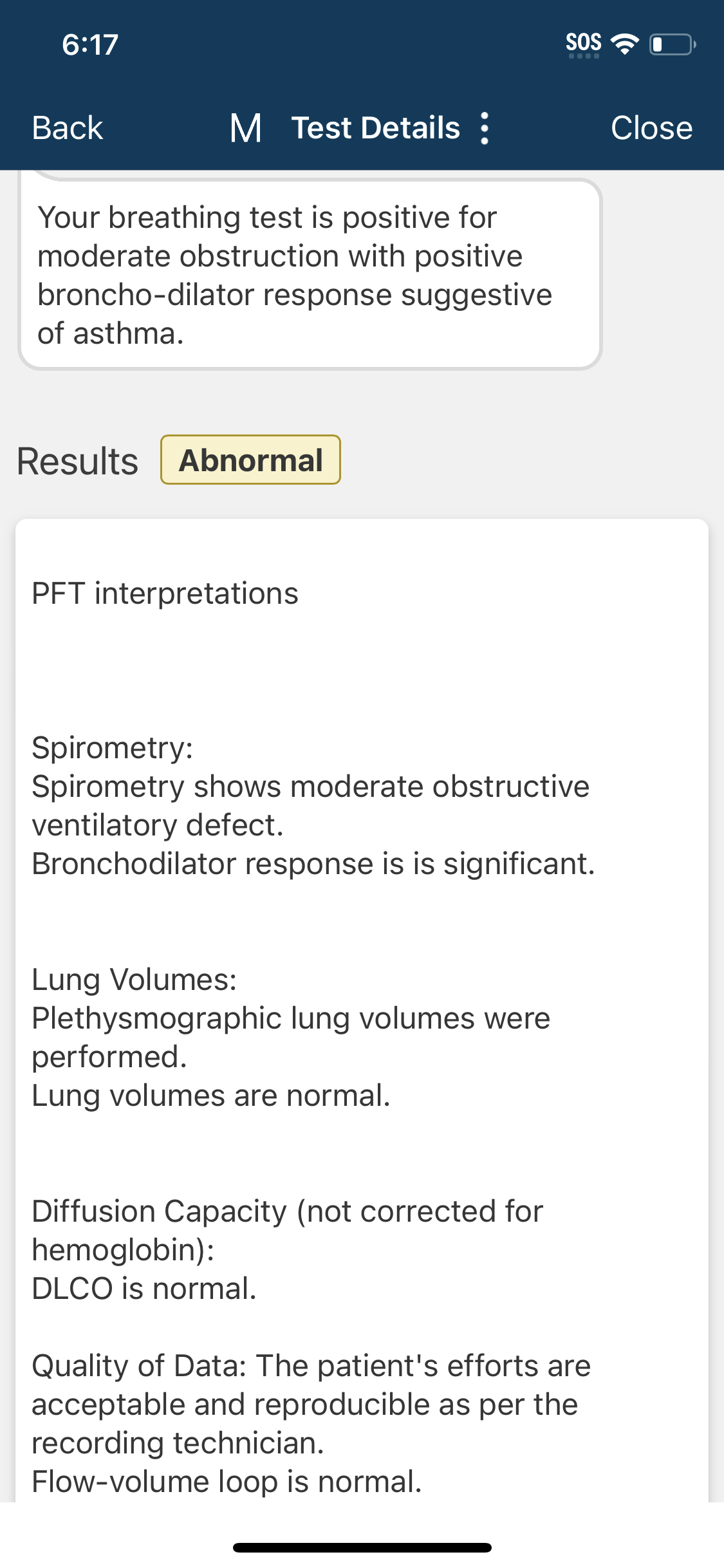Tap the moderate obstructive ventilatory defect text
This screenshot has width=724, height=1568.
pyautogui.click(x=310, y=805)
